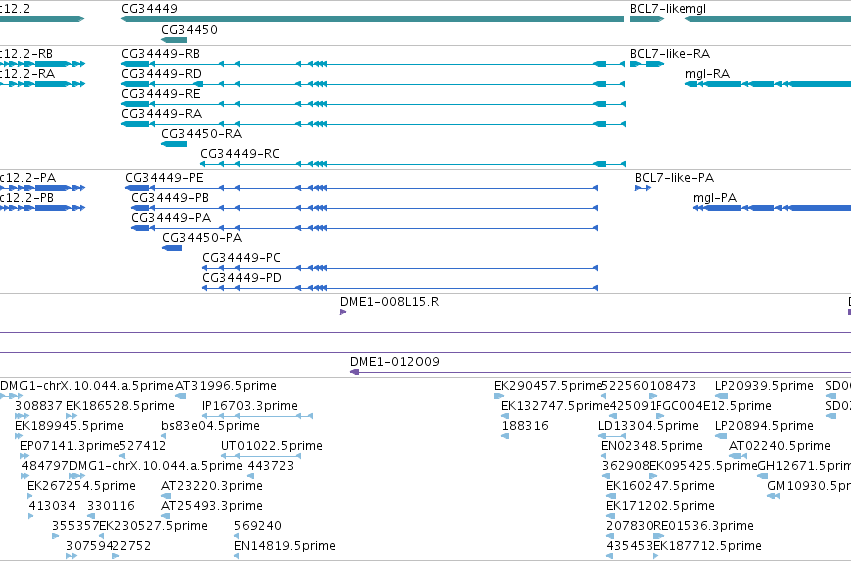Select the CG34450 gene label
851x561 pixels.
pyautogui.click(x=189, y=30)
